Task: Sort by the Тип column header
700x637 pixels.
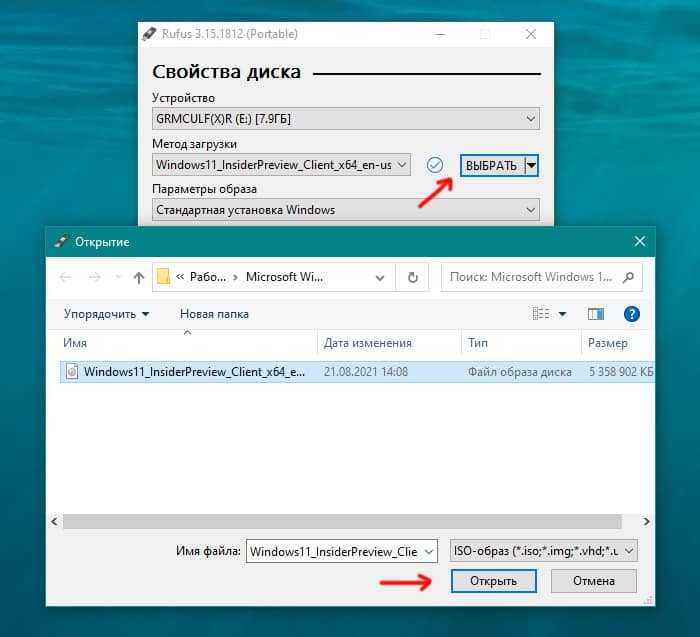Action: point(521,343)
